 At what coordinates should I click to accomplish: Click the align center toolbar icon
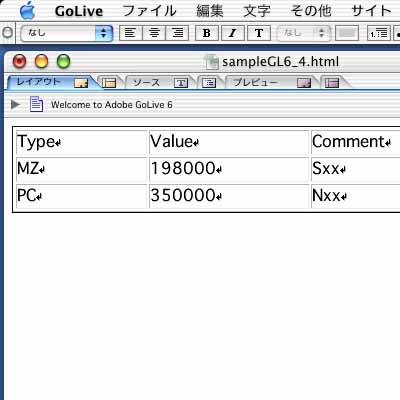click(154, 33)
